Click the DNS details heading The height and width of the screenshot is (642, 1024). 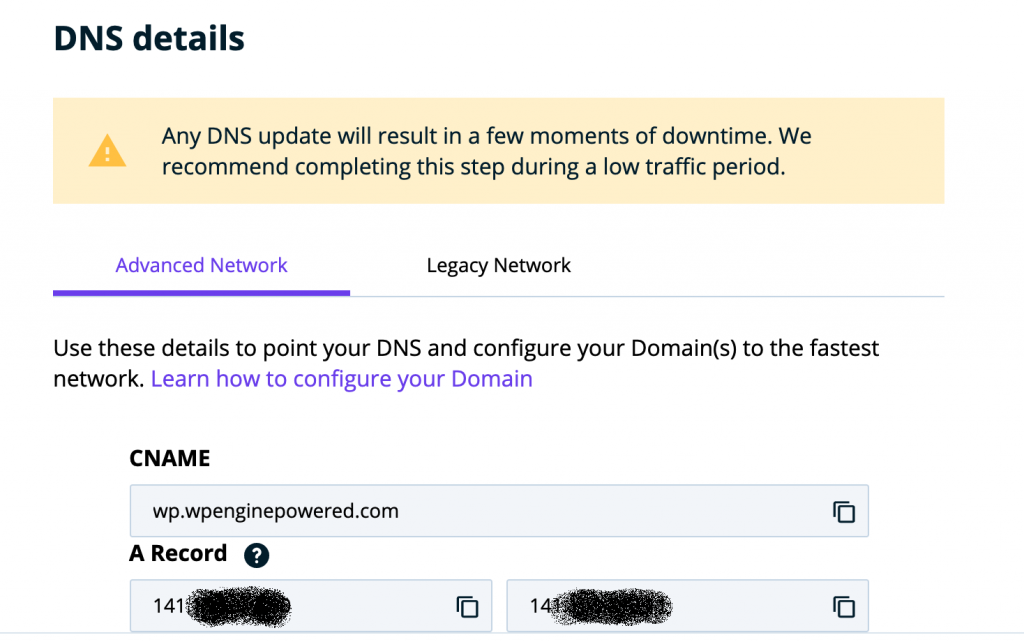(149, 39)
